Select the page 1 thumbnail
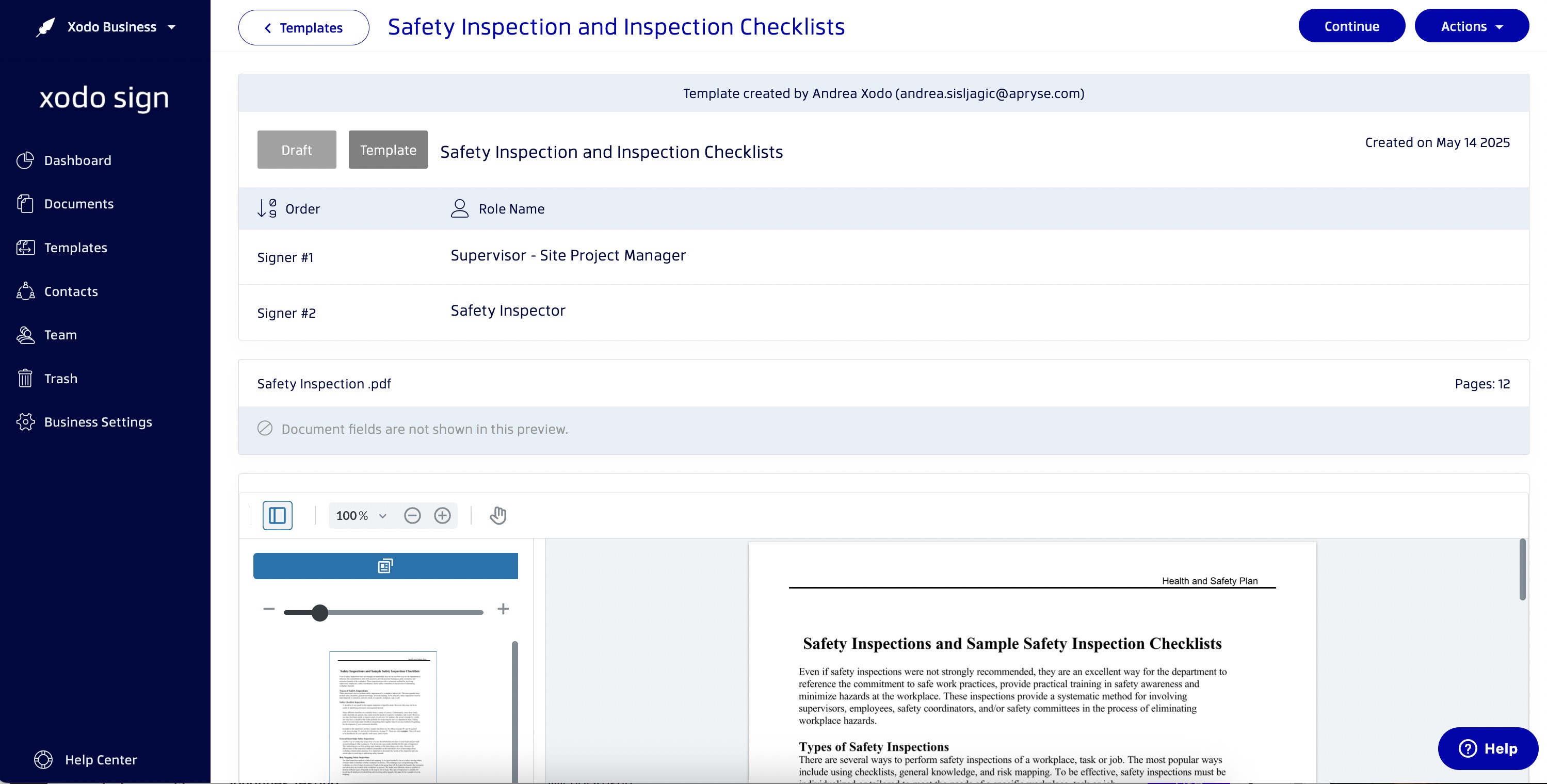This screenshot has width=1547, height=784. click(382, 714)
